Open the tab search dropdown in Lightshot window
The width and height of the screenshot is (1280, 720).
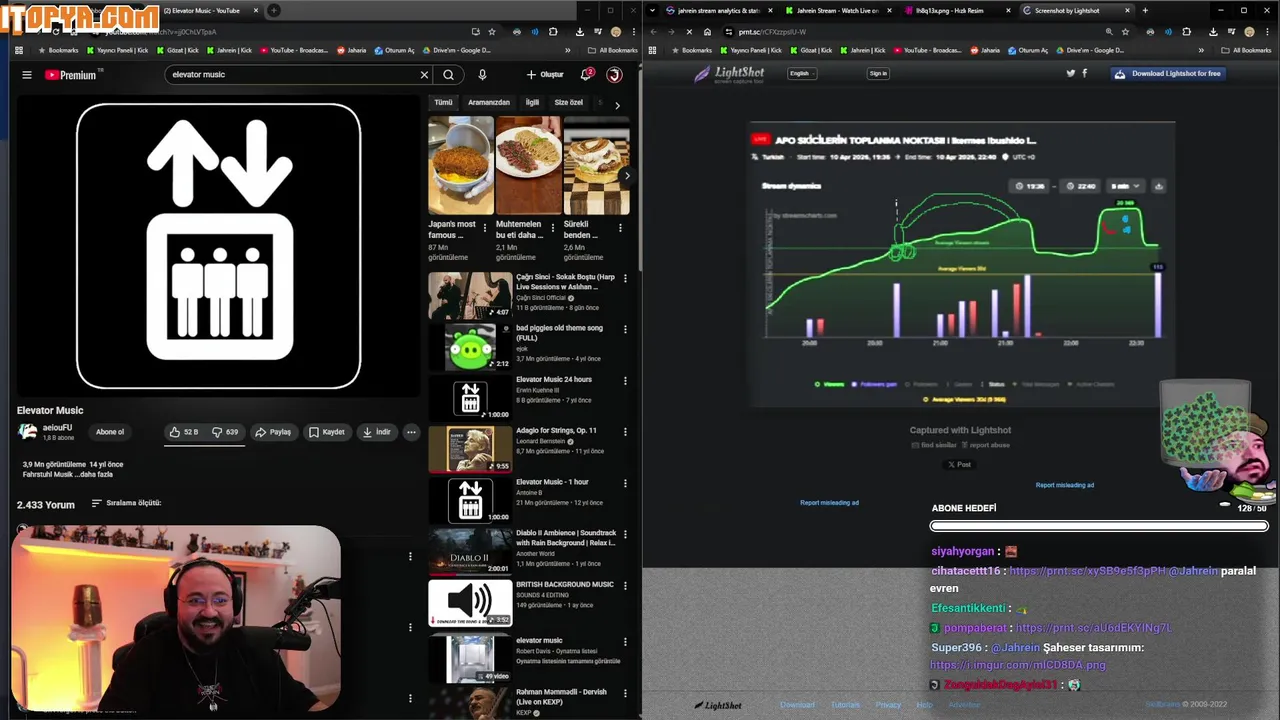click(x=653, y=11)
